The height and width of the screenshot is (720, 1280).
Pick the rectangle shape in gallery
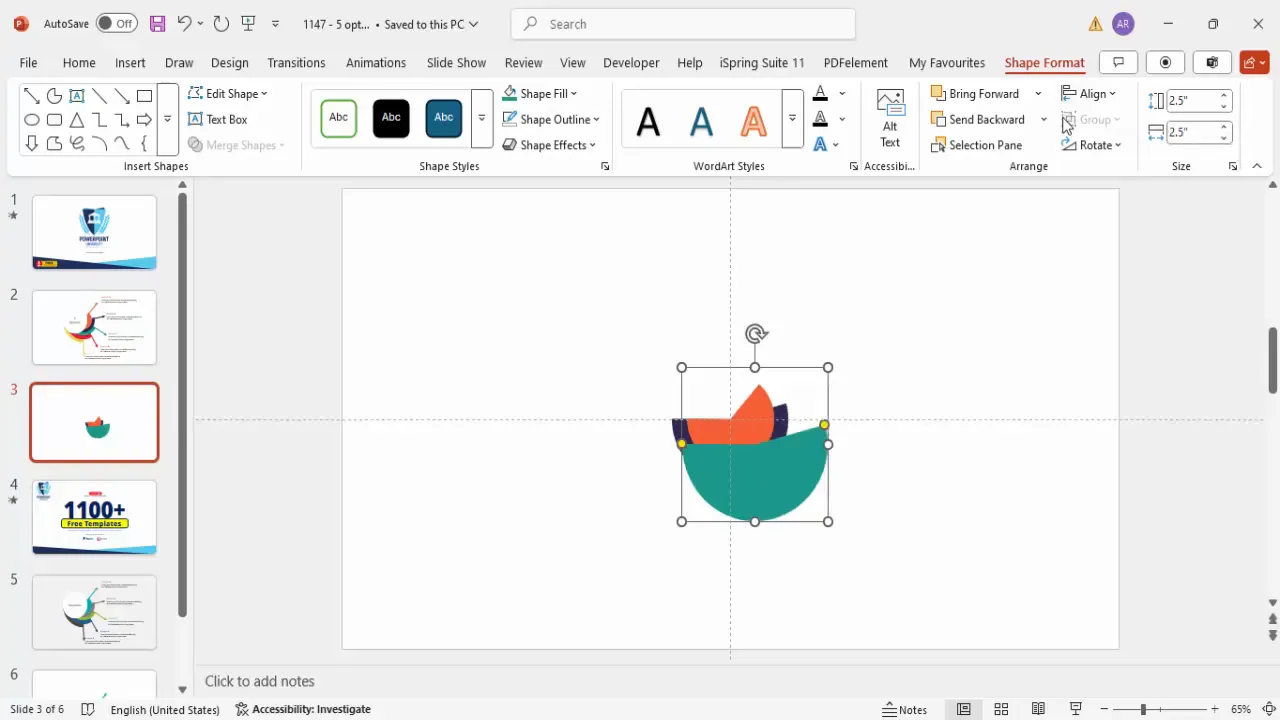click(144, 96)
